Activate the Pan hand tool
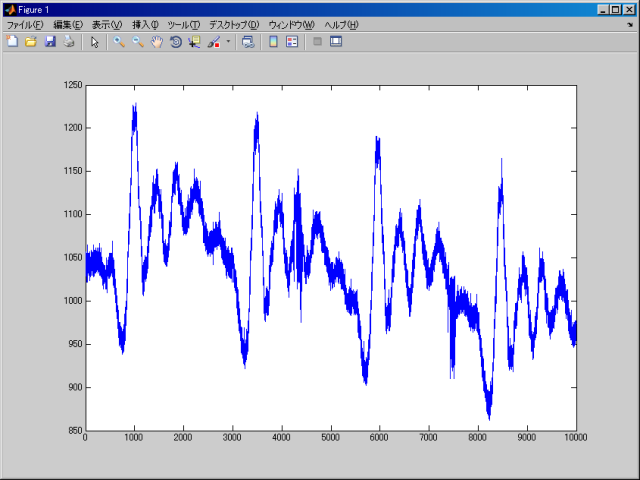Image resolution: width=640 pixels, height=480 pixels. pos(156,42)
